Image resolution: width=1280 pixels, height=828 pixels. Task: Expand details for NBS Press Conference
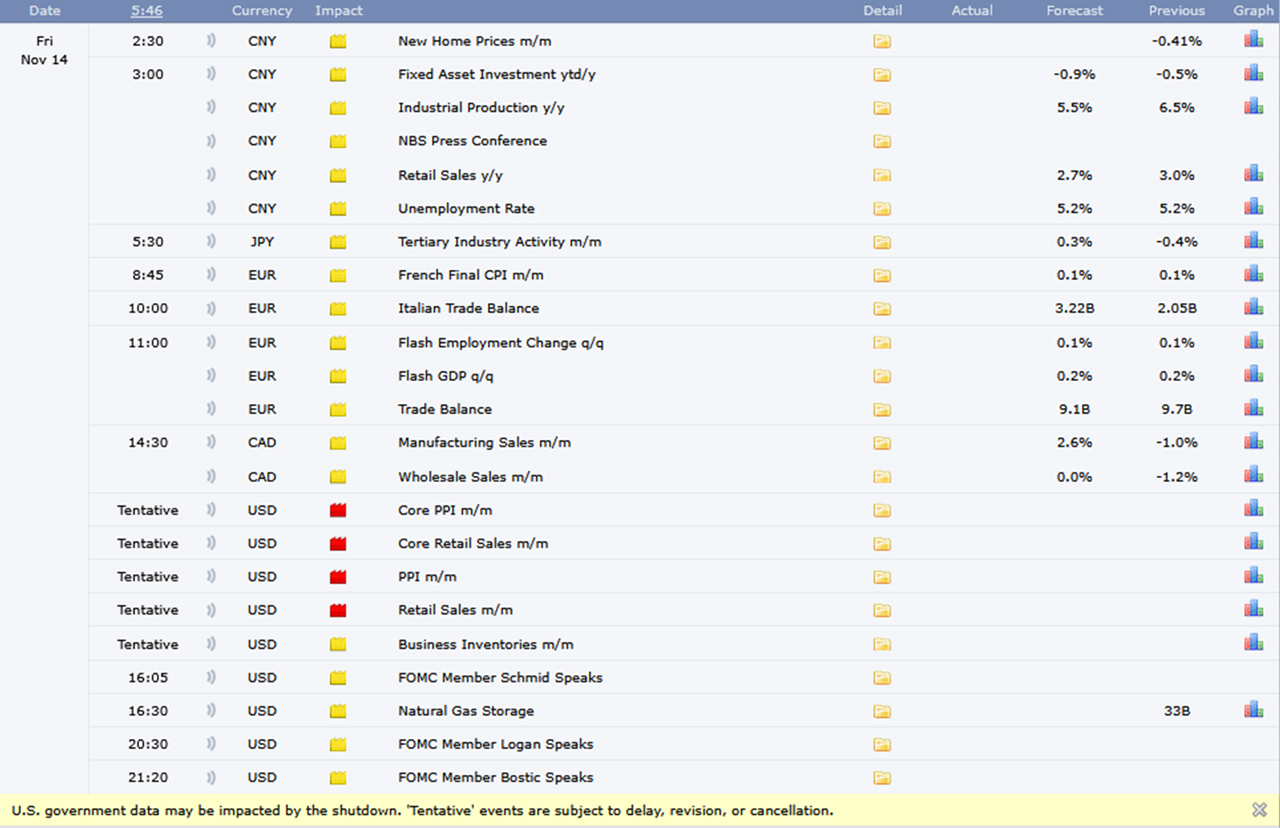tap(881, 141)
